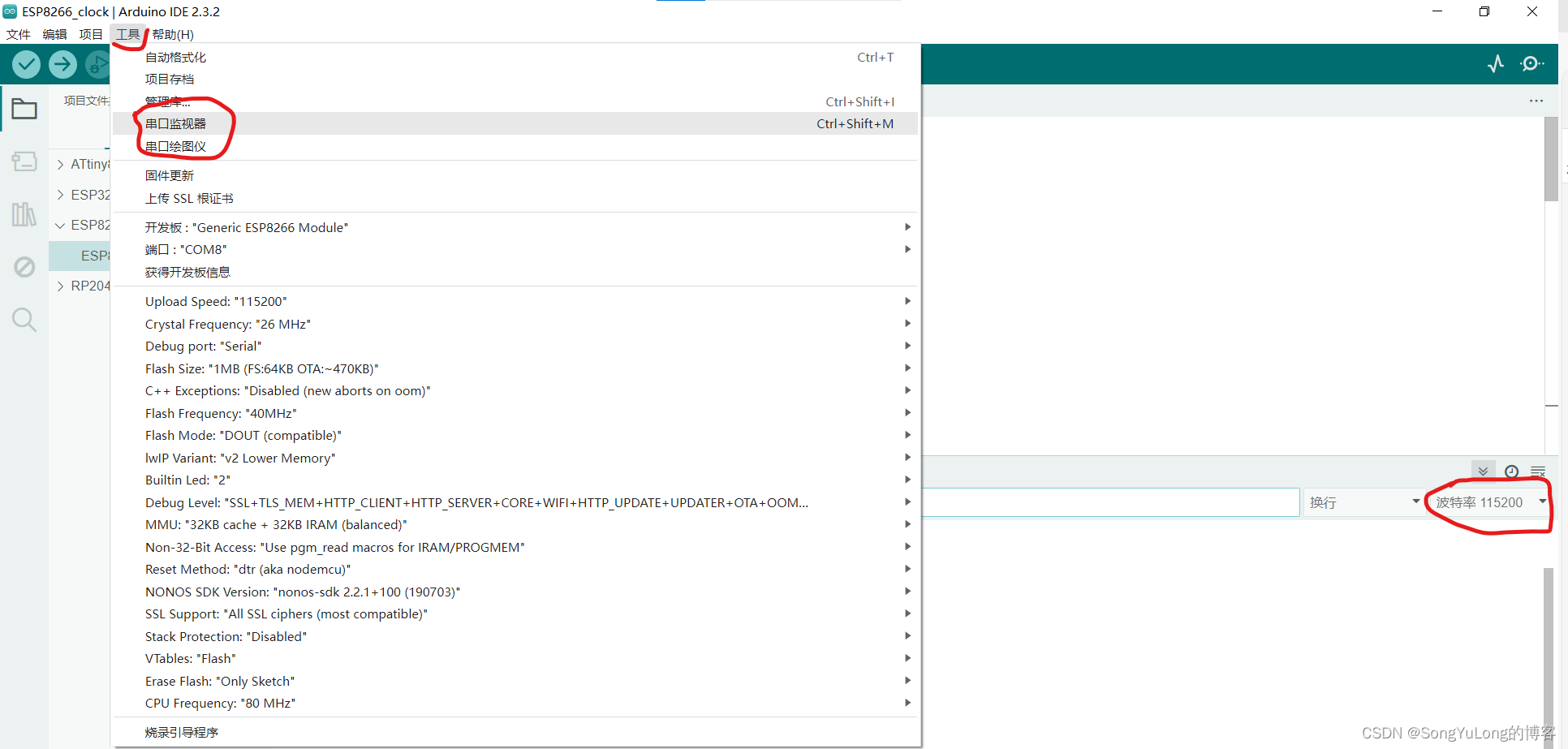Screen dimensions: 1568x749
Task: Expand the Flash Mode submenu
Action: 515,435
